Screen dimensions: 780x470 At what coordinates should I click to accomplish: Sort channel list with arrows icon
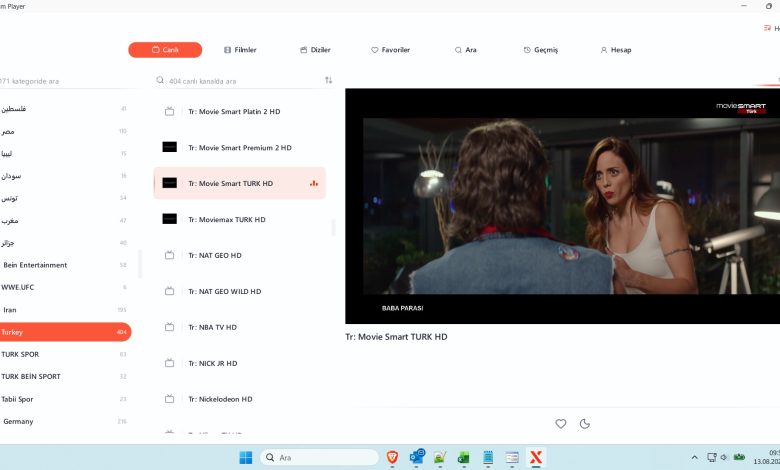328,80
